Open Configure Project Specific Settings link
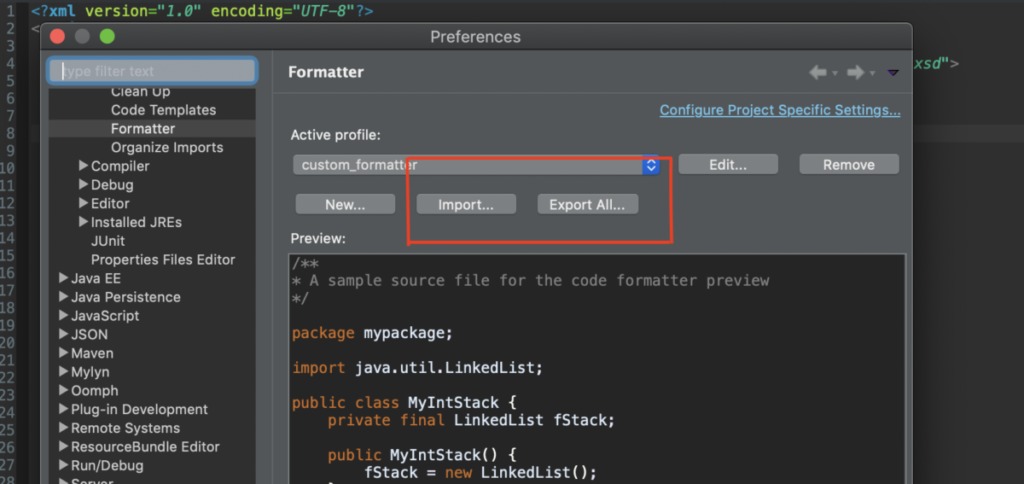This screenshot has width=1024, height=484. [x=780, y=110]
